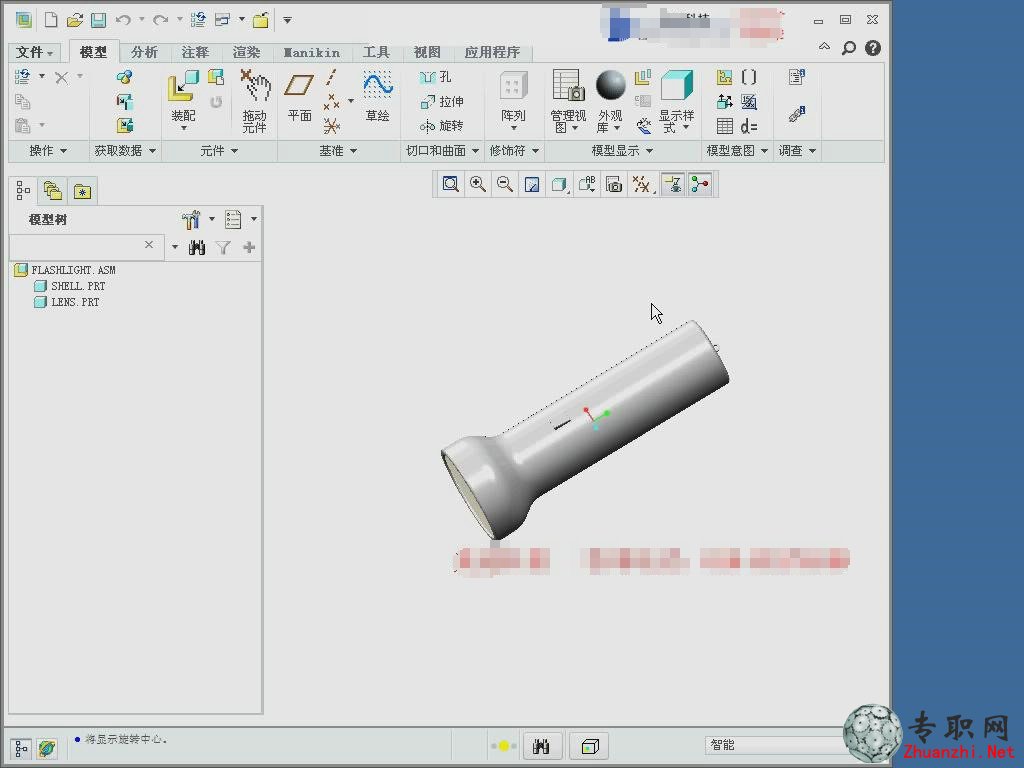Open the selection filter 智能 combo box

click(774, 745)
